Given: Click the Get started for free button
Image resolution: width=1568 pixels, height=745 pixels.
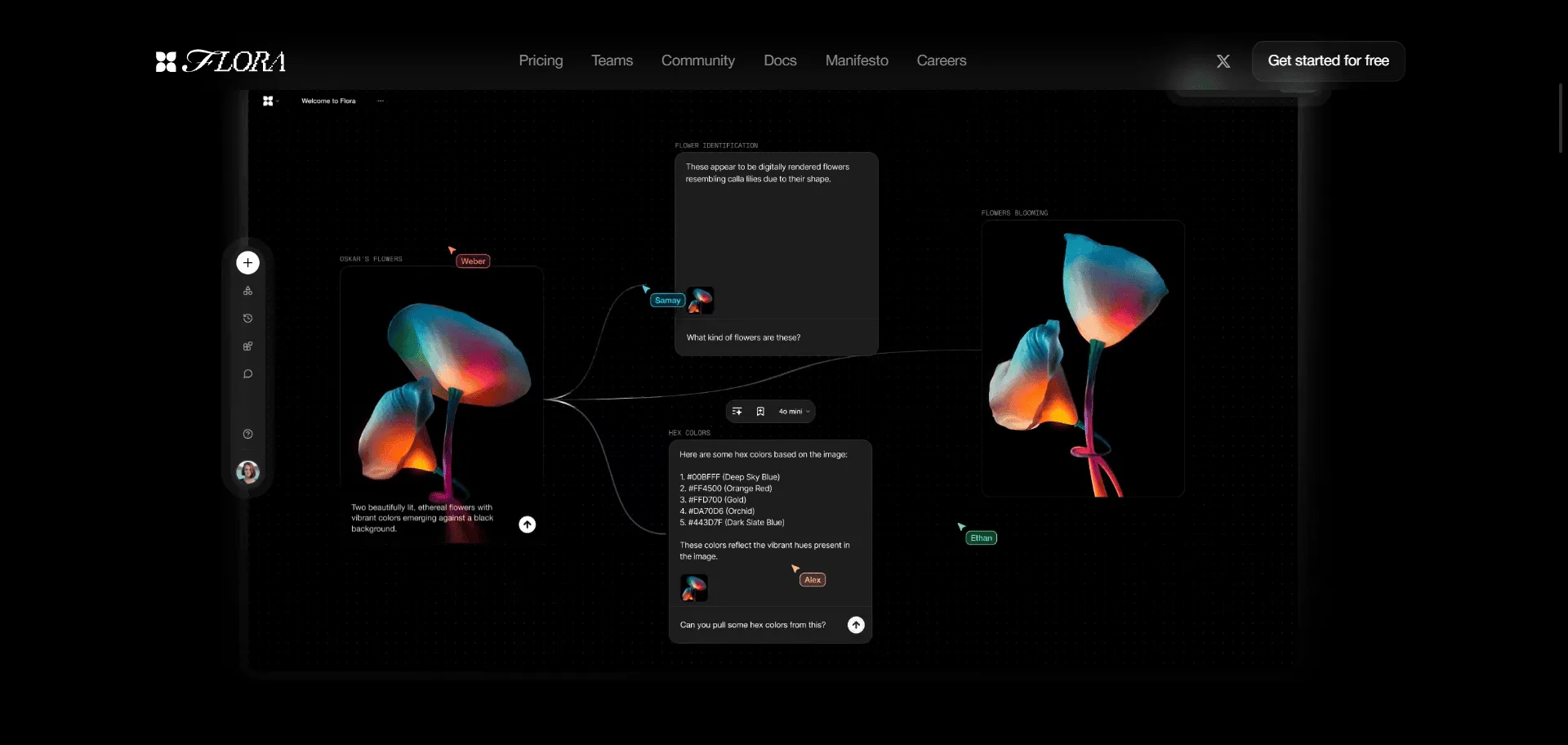Looking at the screenshot, I should pos(1328,60).
